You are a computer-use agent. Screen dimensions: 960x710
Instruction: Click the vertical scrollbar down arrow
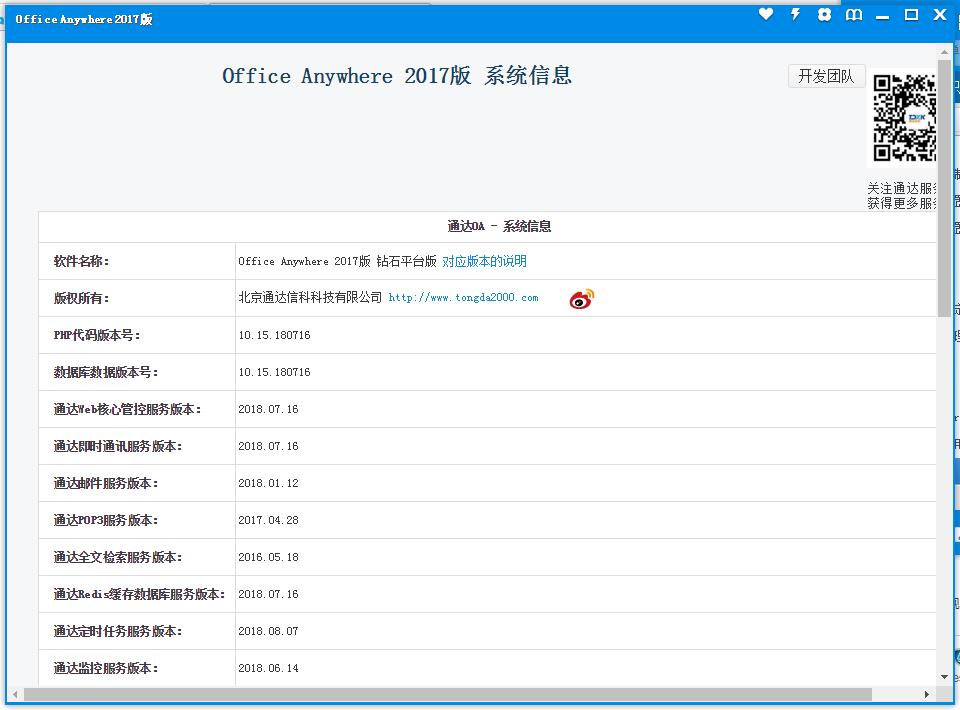[945, 678]
